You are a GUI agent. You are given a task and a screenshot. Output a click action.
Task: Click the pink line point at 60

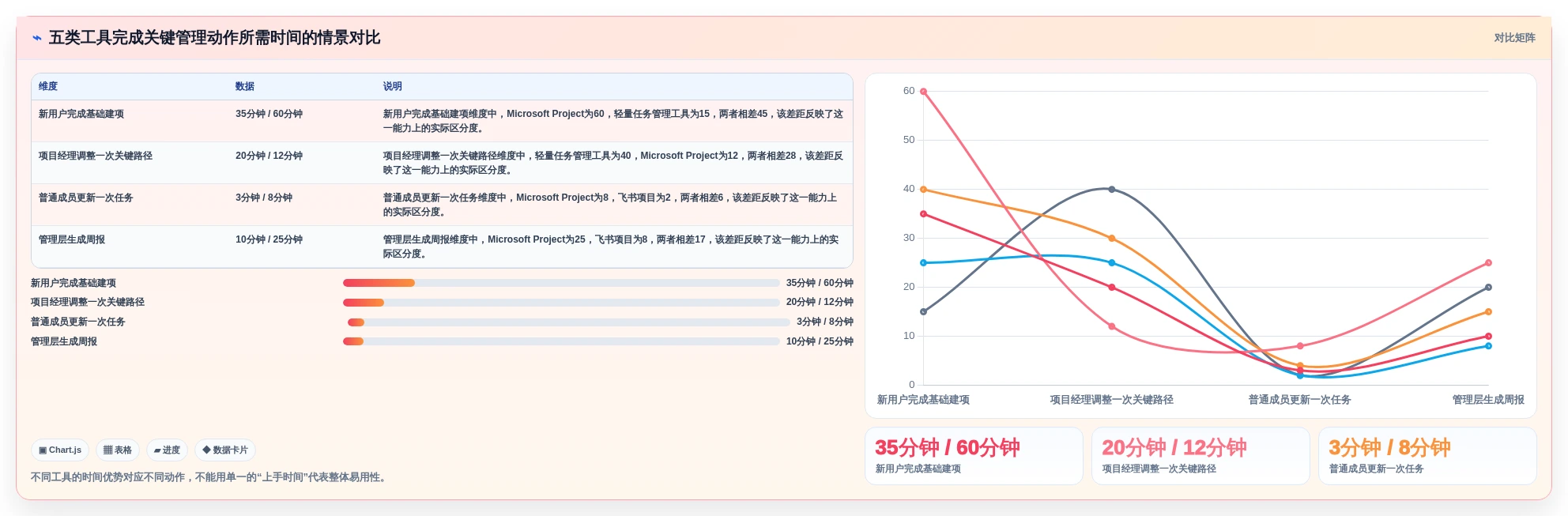[x=923, y=92]
